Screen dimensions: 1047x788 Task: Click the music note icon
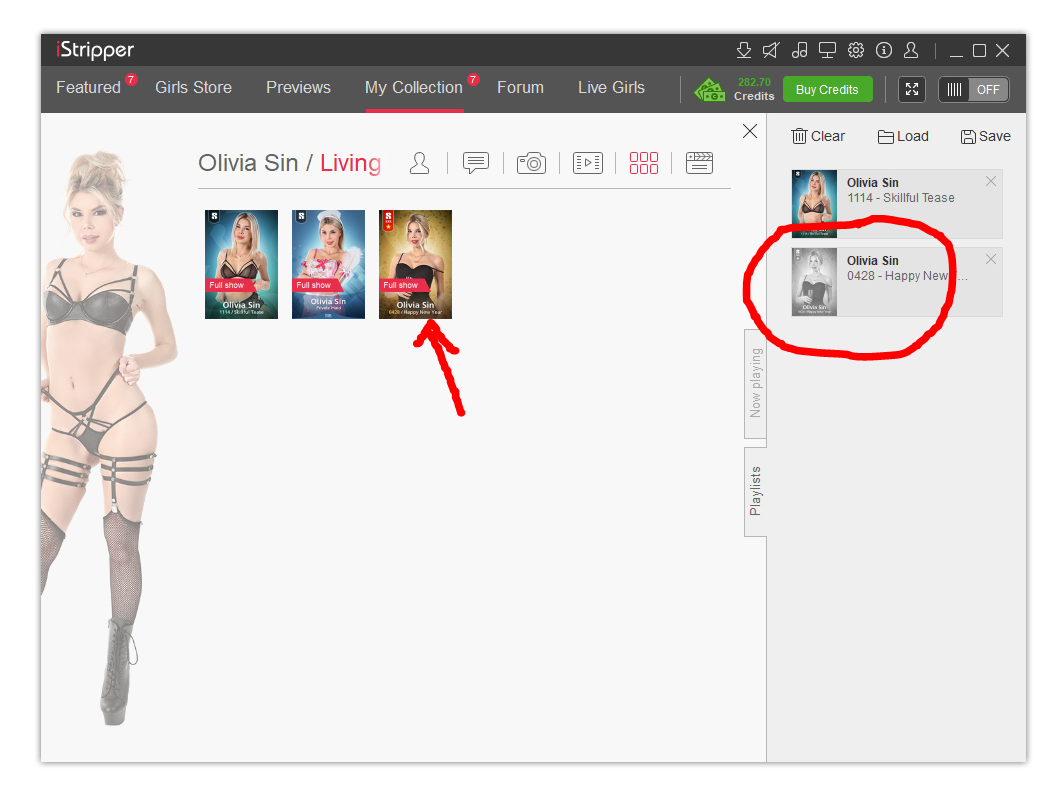coord(799,51)
